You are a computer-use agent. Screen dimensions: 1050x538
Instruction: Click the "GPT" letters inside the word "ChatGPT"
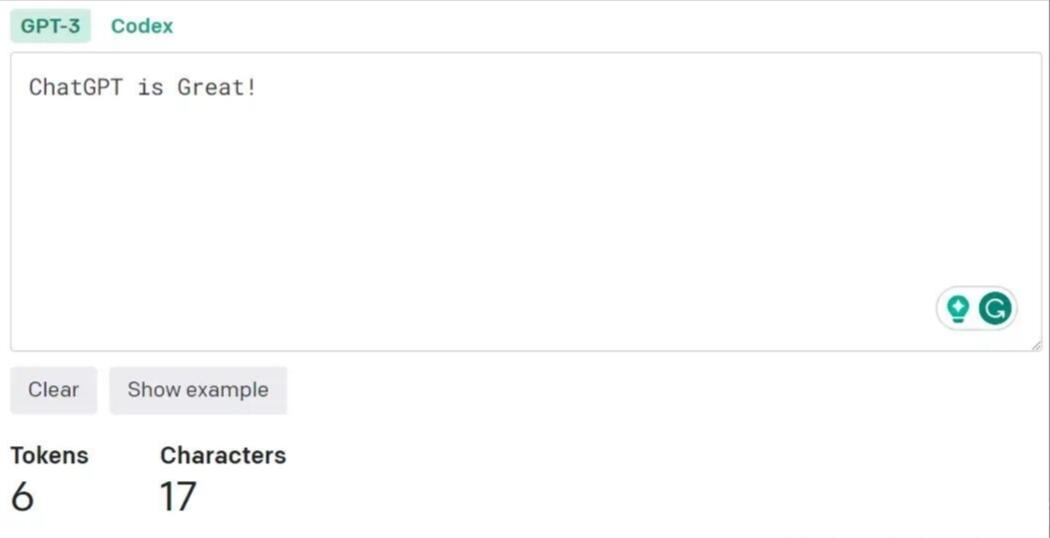103,87
